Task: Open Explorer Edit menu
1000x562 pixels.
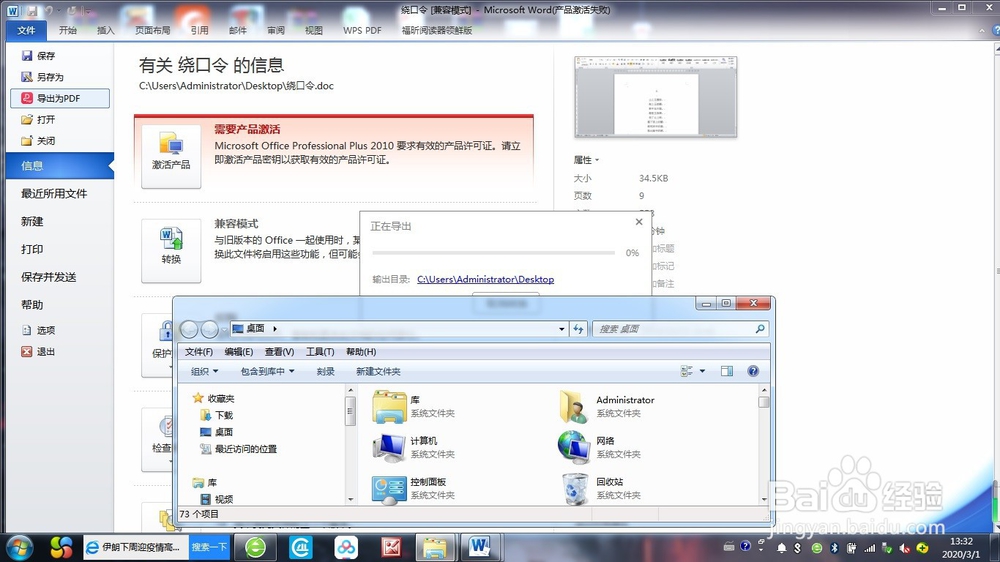Action: point(239,352)
